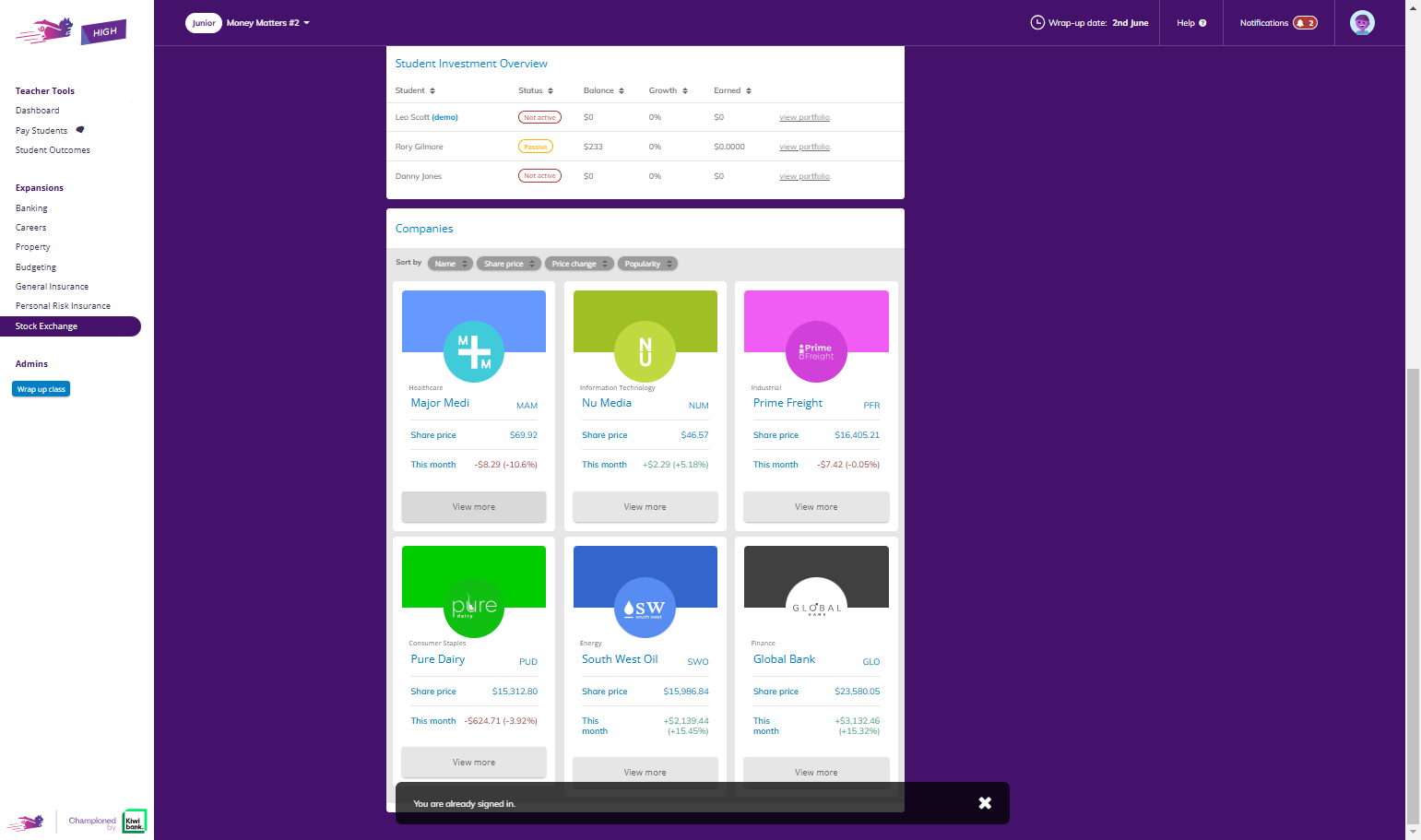
Task: Click the Global Bank company logo
Action: 816,607
